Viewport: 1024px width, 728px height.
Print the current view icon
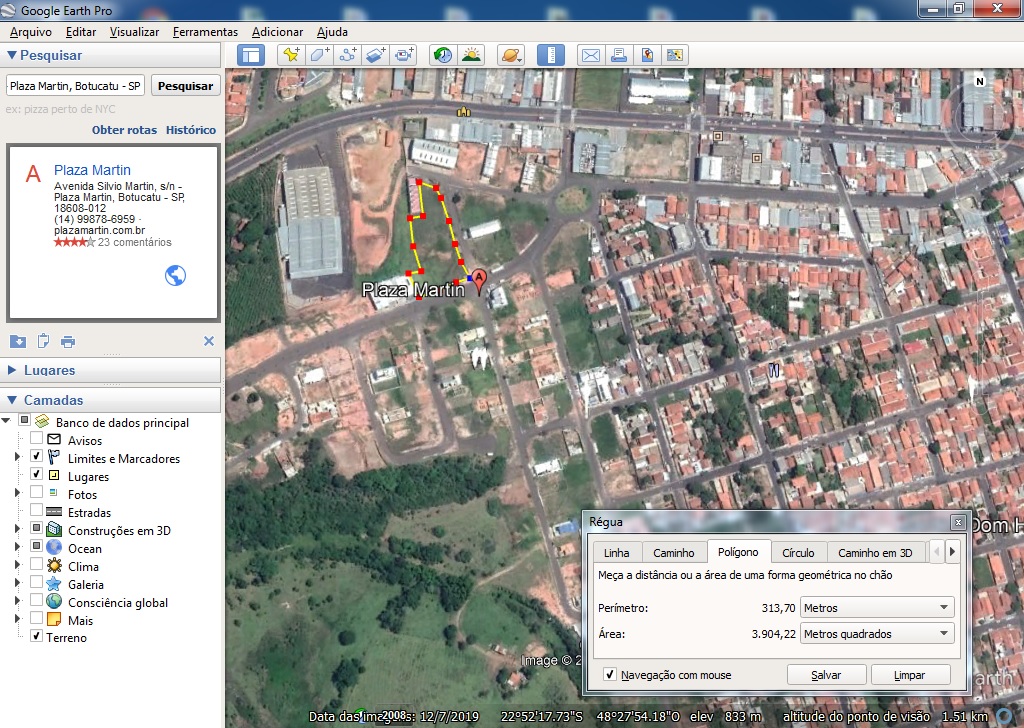point(618,55)
